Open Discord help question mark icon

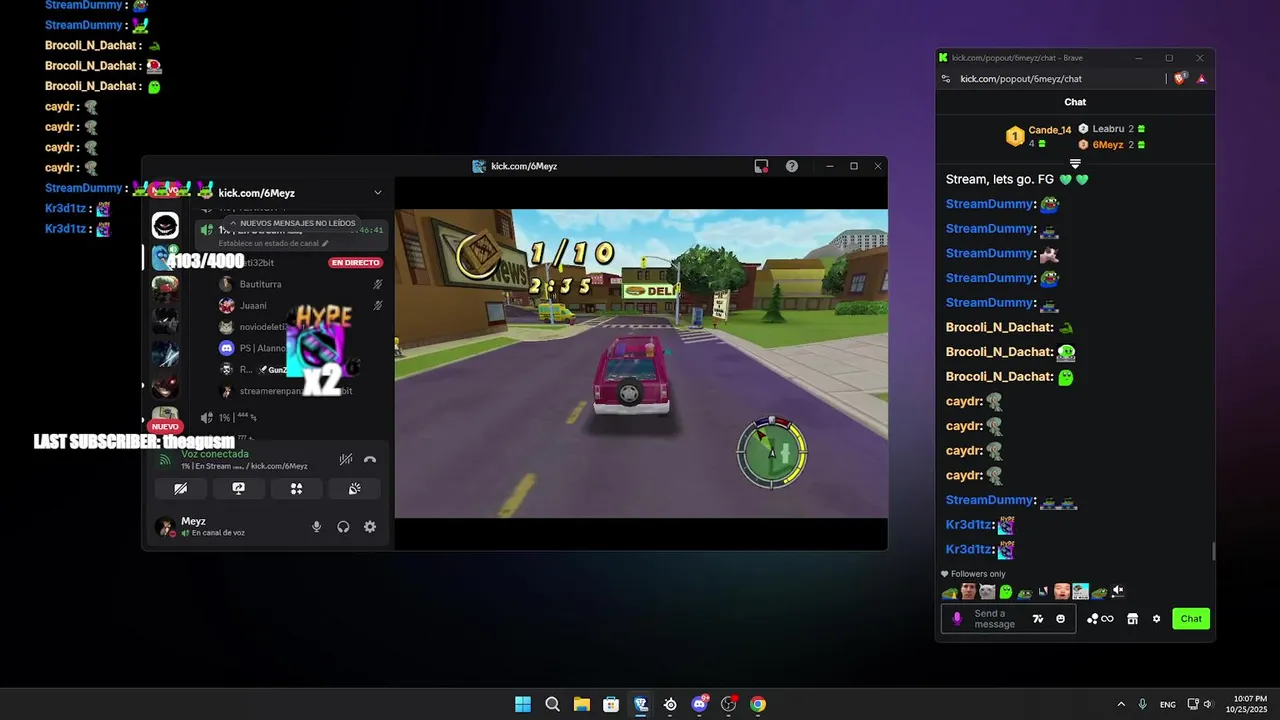792,166
